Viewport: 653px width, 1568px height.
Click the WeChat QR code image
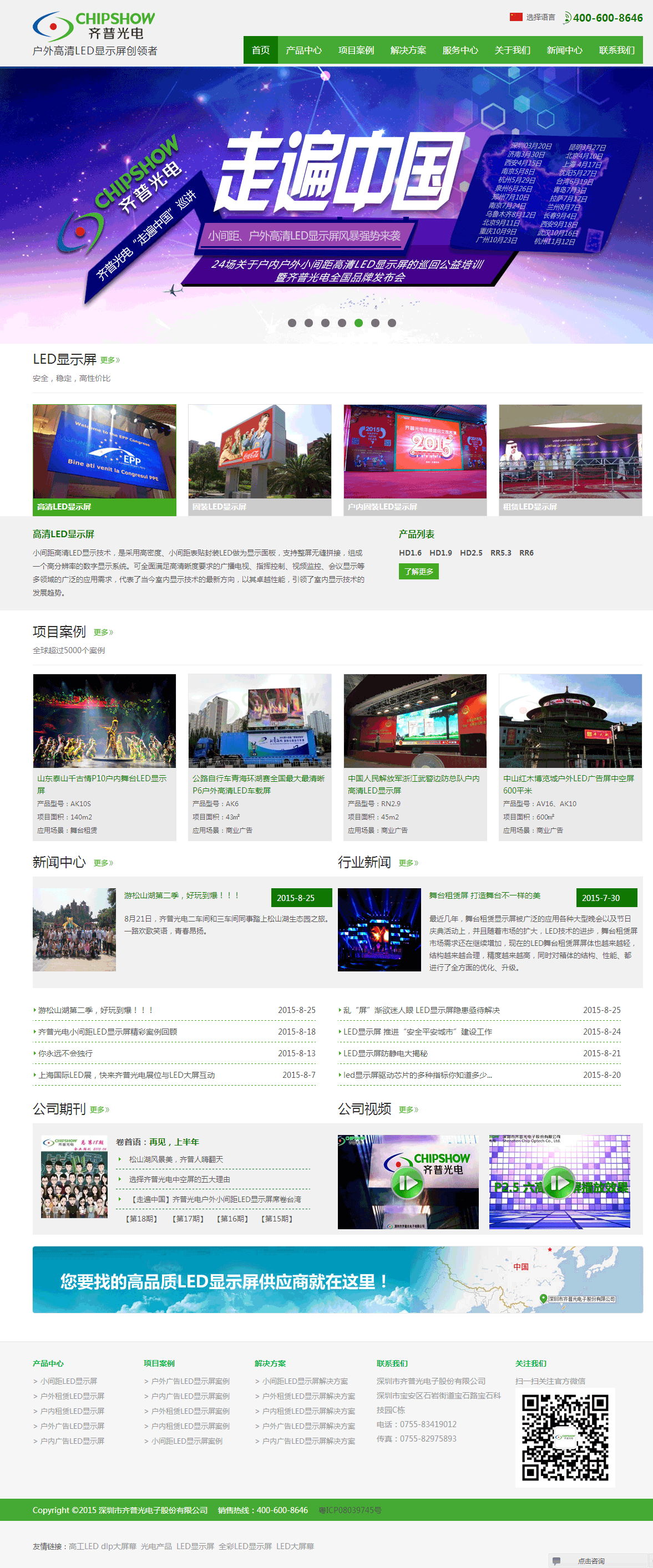pyautogui.click(x=565, y=1438)
